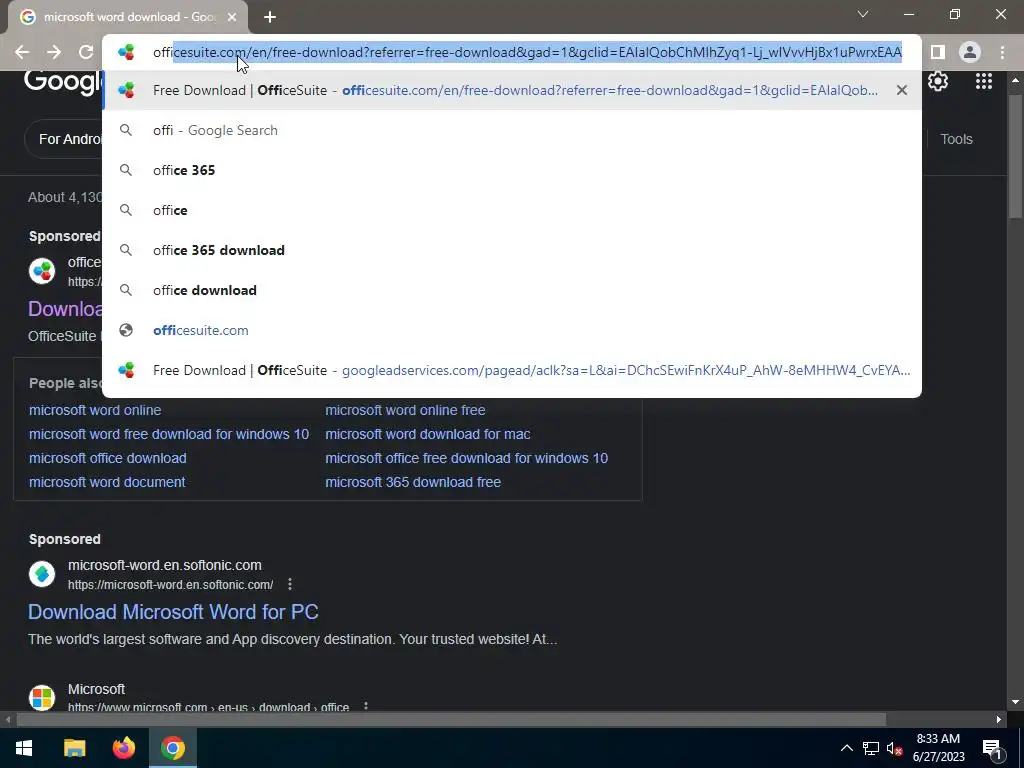Launch Firefox from the taskbar

pyautogui.click(x=123, y=748)
